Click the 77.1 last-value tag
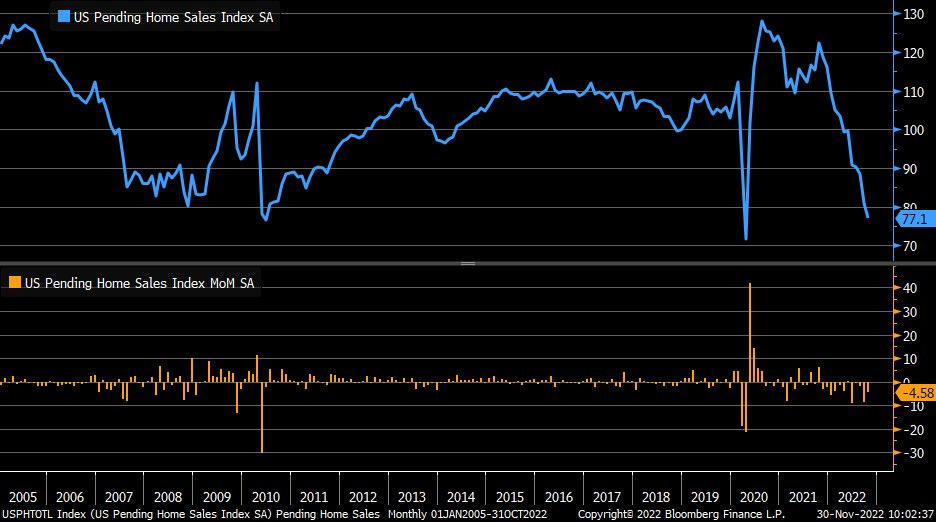 [x=914, y=218]
